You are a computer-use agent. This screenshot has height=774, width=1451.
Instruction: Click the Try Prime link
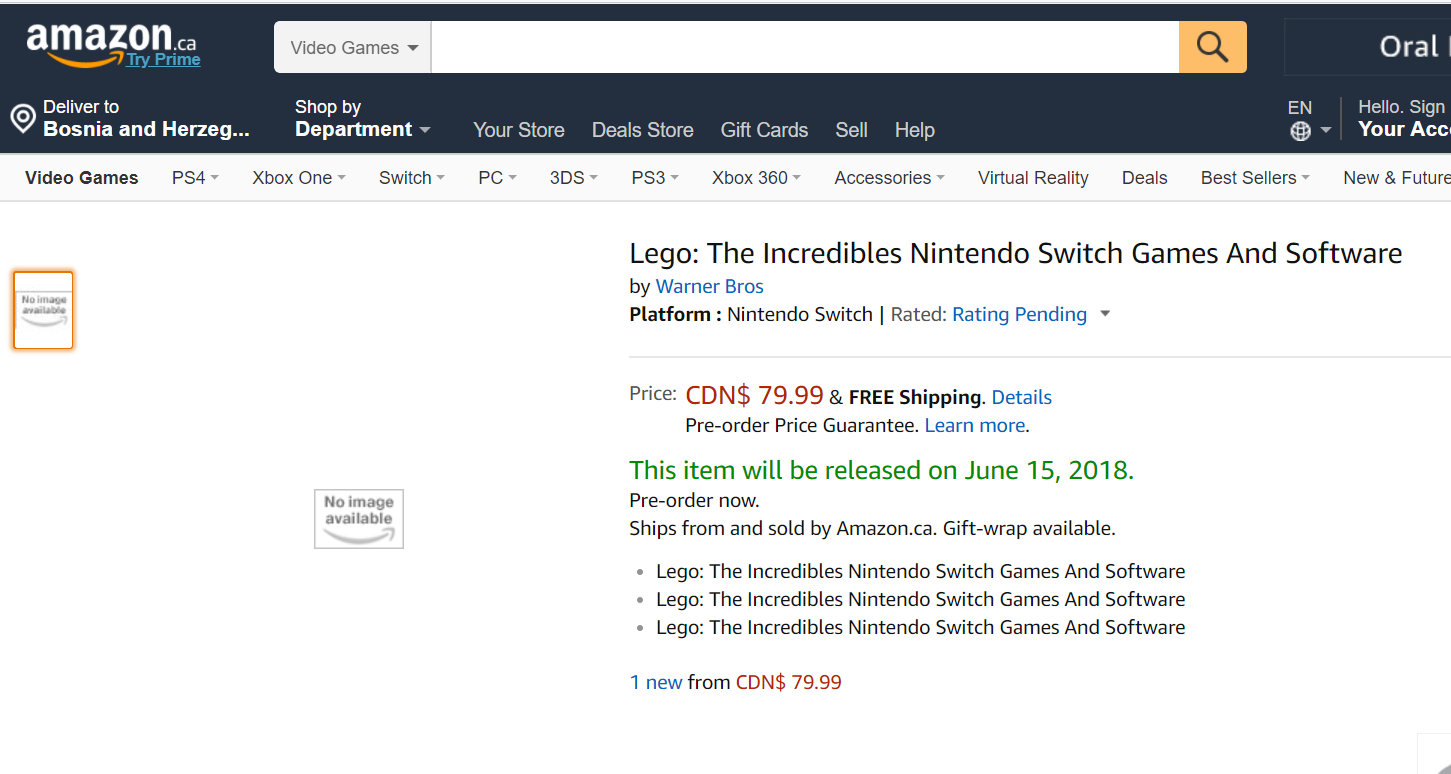[163, 60]
